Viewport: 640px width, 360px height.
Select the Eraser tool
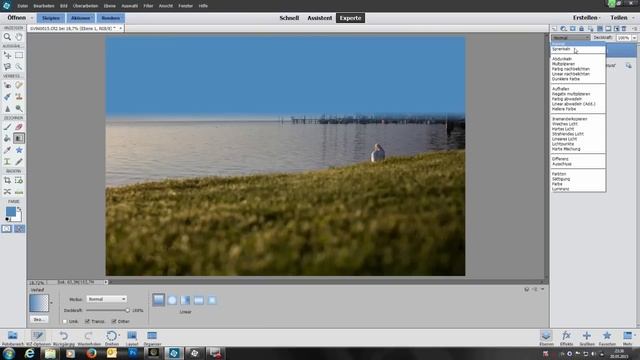19,127
